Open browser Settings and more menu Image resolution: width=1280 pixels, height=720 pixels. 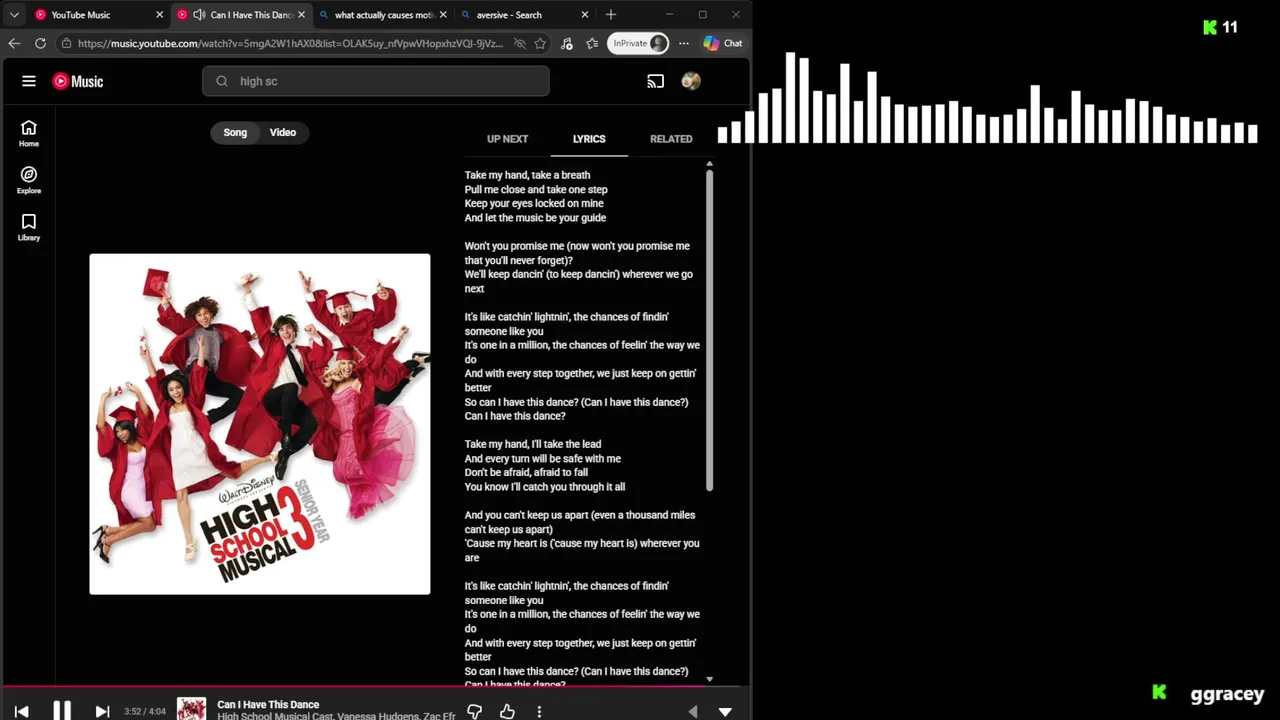[684, 43]
